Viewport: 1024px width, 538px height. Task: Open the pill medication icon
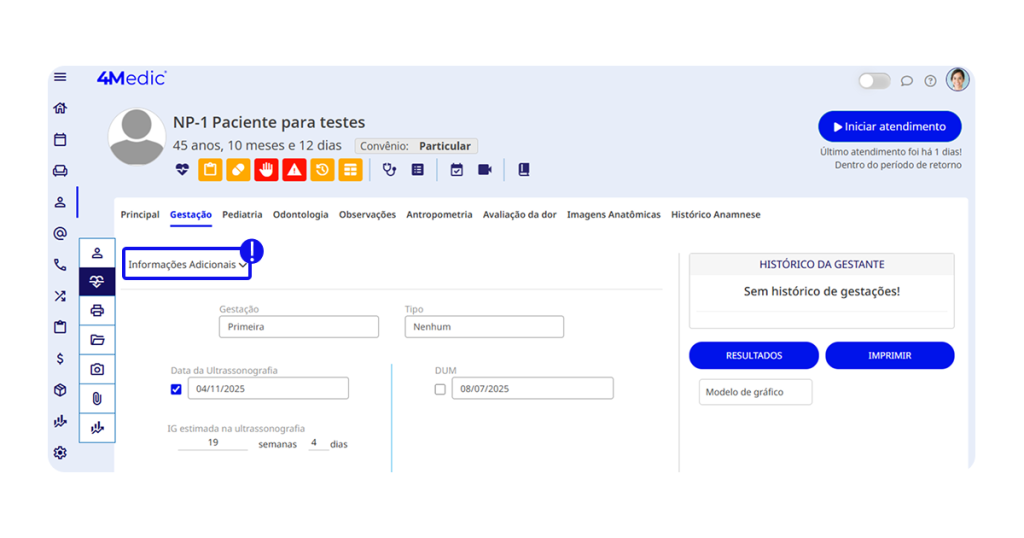click(238, 170)
